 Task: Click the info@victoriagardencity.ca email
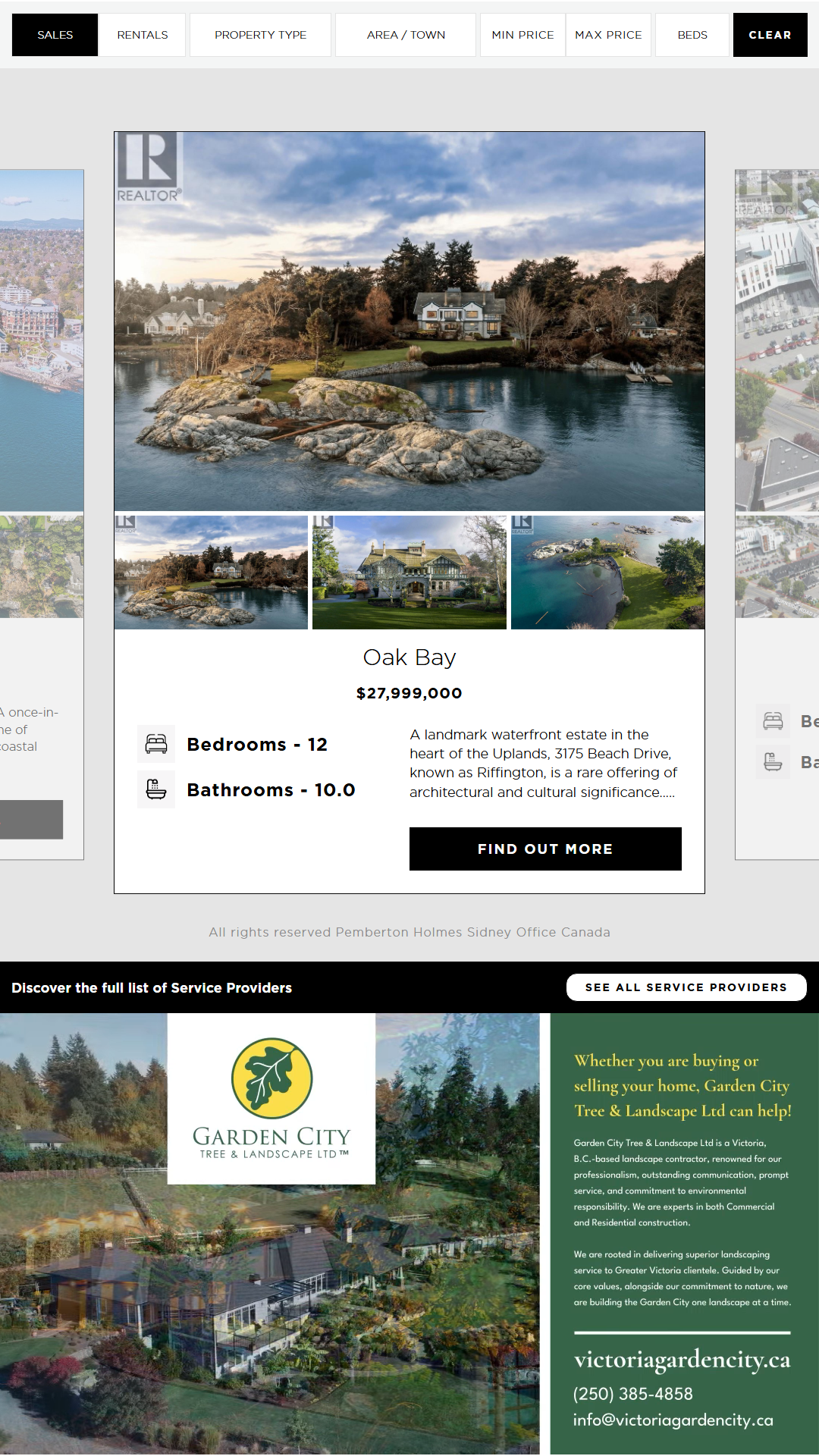[x=673, y=1420]
